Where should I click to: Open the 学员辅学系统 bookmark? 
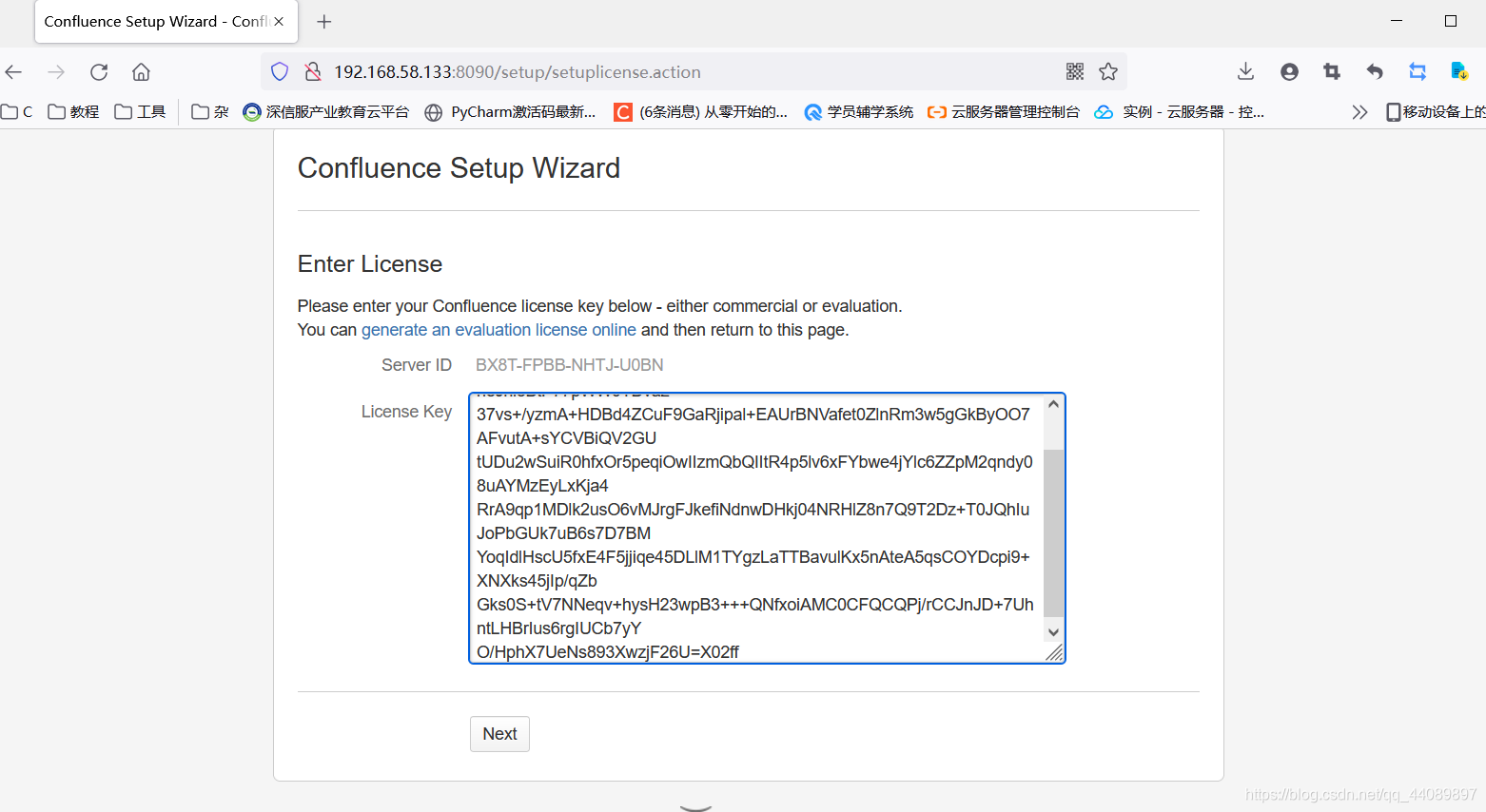859,112
